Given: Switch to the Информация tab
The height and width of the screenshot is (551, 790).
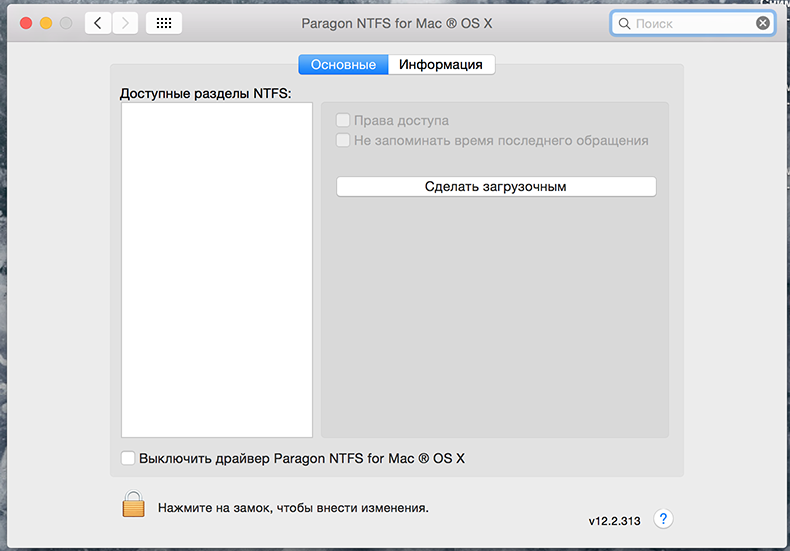Looking at the screenshot, I should click(441, 64).
